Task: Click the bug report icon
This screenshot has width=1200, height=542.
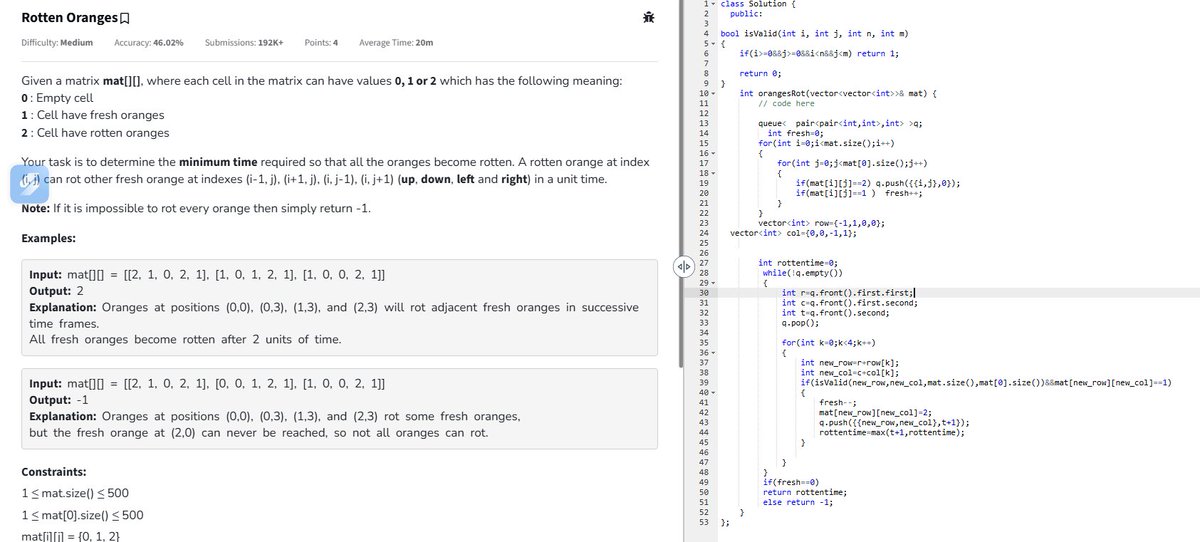Action: (x=648, y=17)
